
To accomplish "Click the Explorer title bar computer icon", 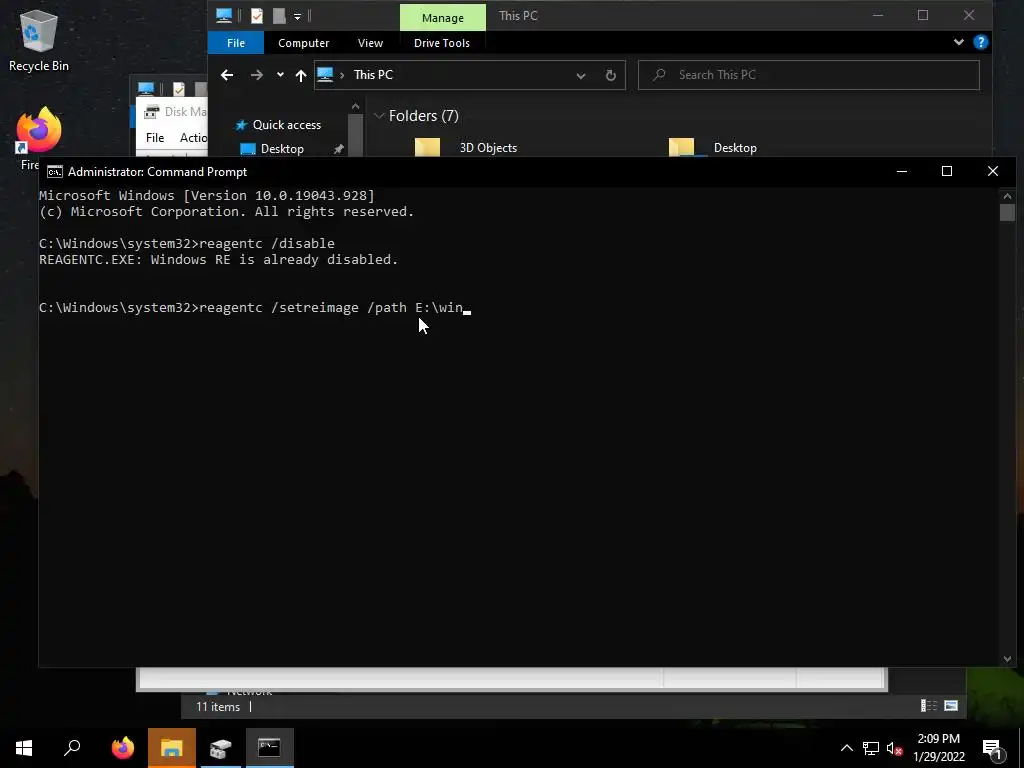I will point(224,16).
